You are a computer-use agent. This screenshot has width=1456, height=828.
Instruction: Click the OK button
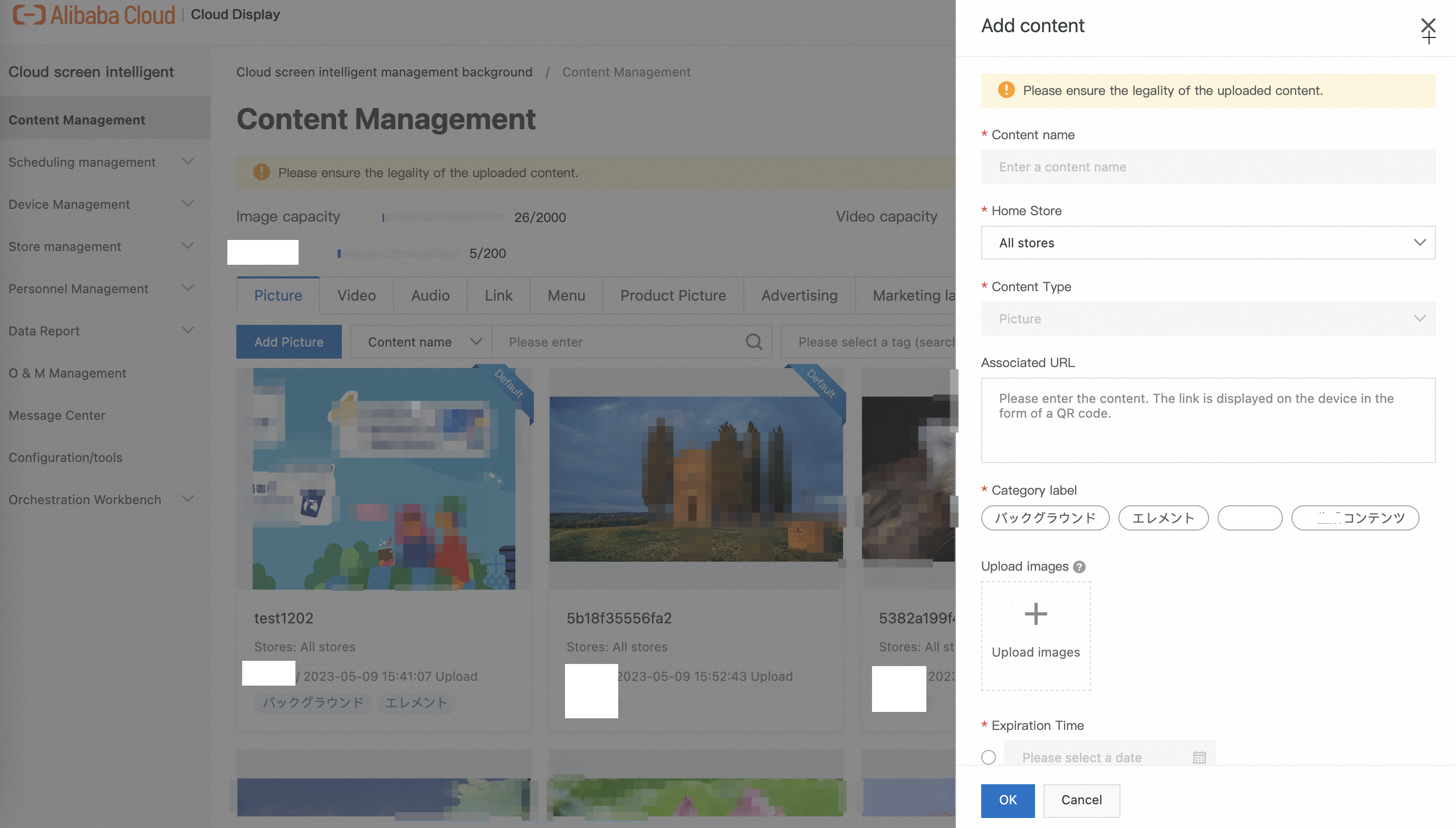1007,800
